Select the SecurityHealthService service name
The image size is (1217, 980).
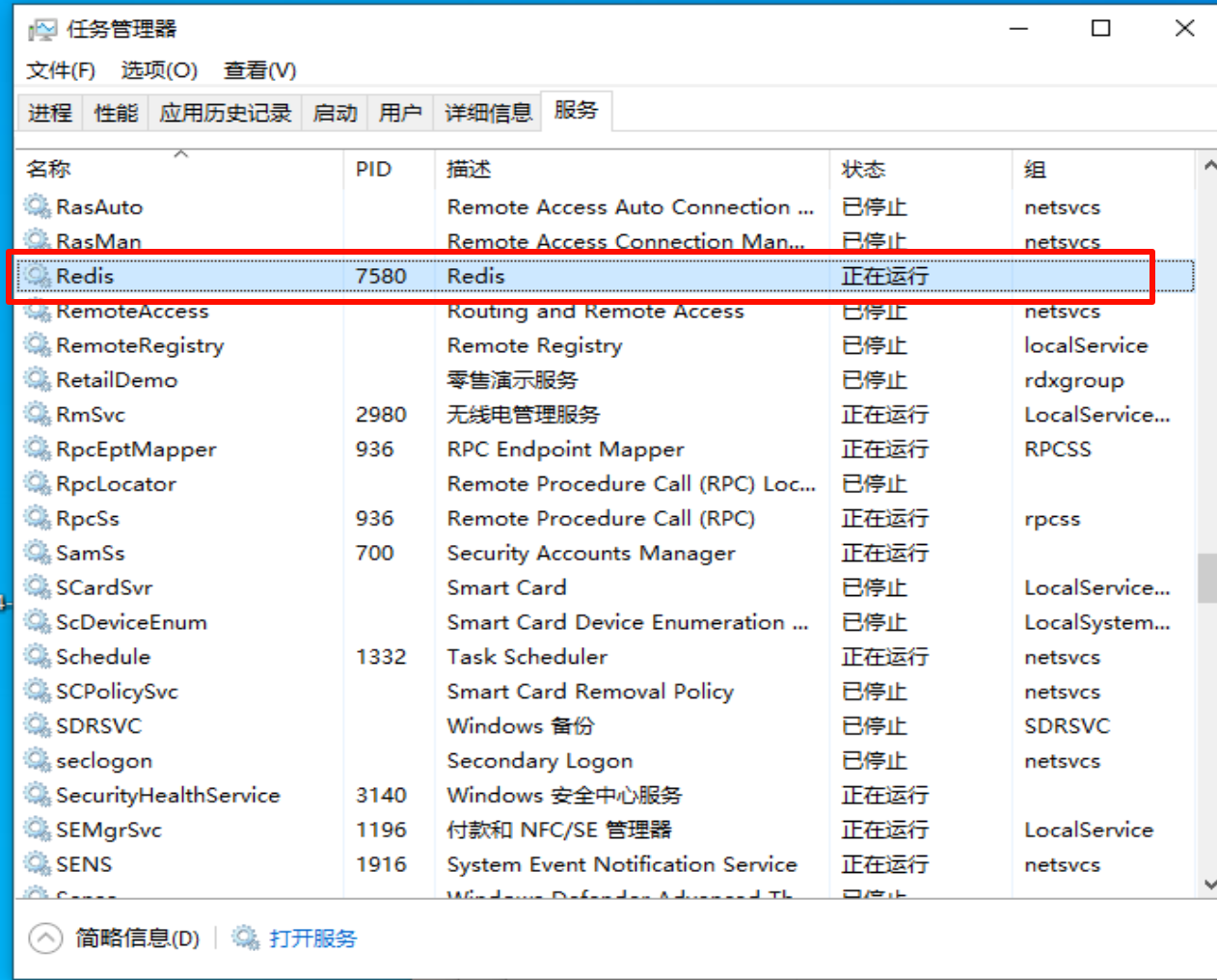168,796
